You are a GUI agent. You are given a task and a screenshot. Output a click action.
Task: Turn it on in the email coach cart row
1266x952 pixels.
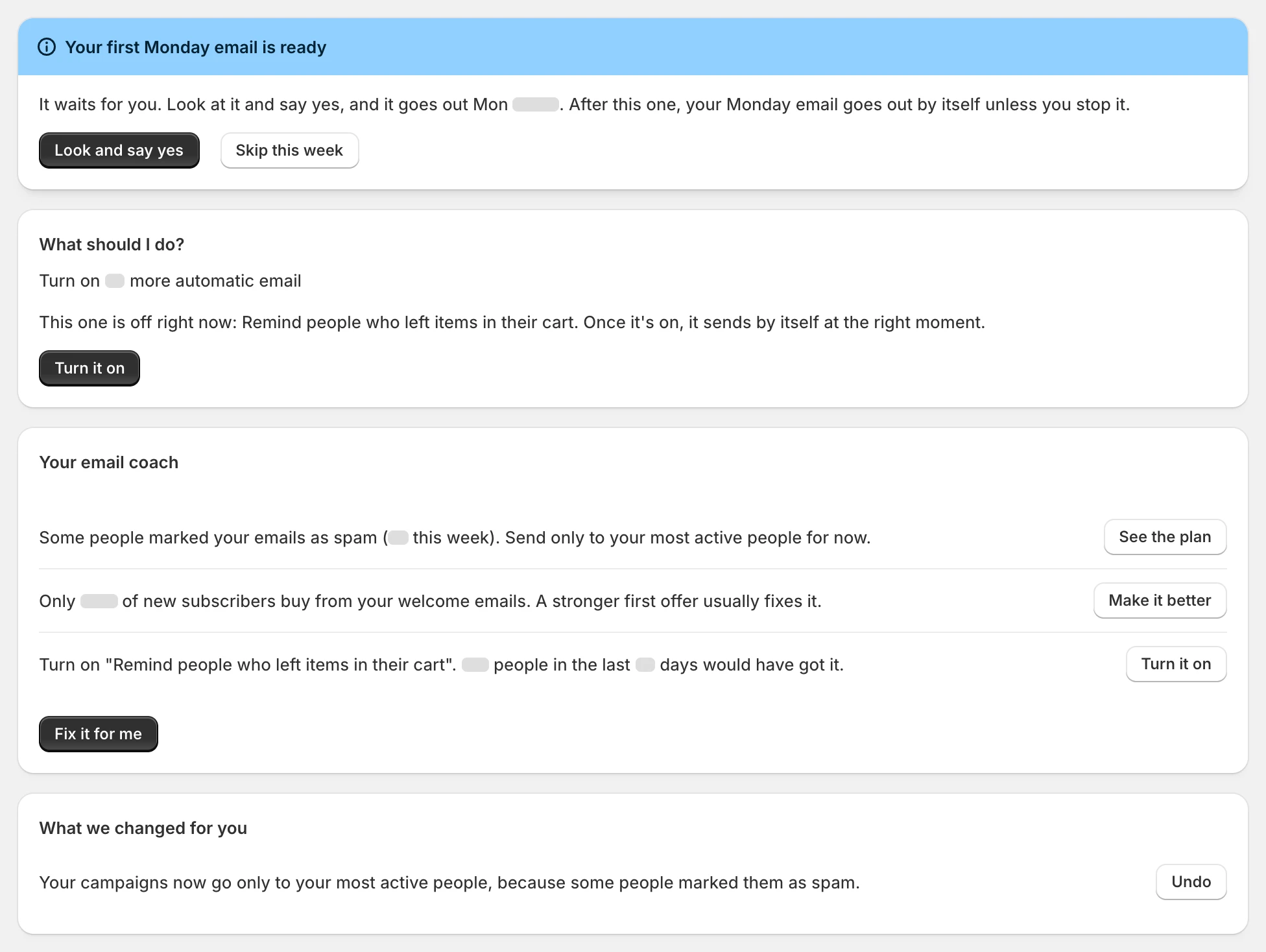(x=1176, y=664)
